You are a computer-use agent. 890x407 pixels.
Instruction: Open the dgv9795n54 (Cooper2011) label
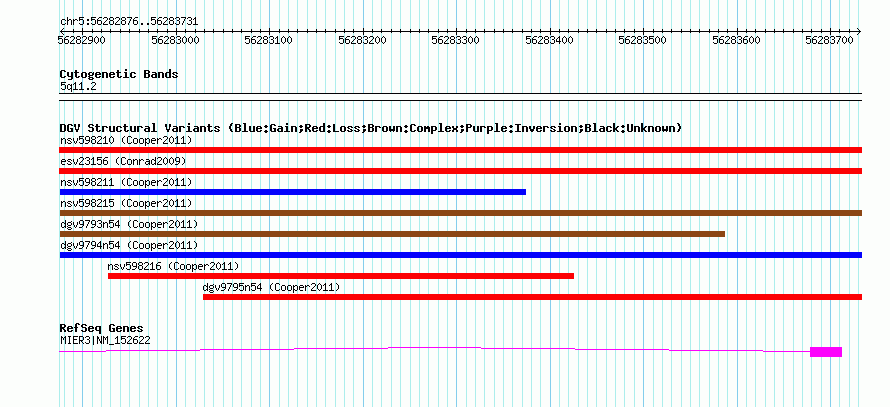tap(271, 287)
